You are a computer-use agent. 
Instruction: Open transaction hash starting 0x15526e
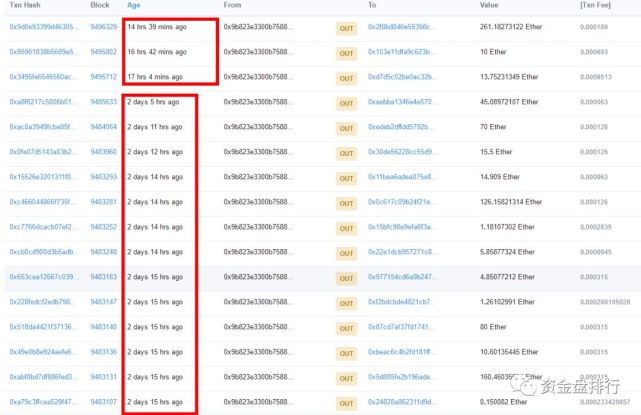pyautogui.click(x=43, y=177)
